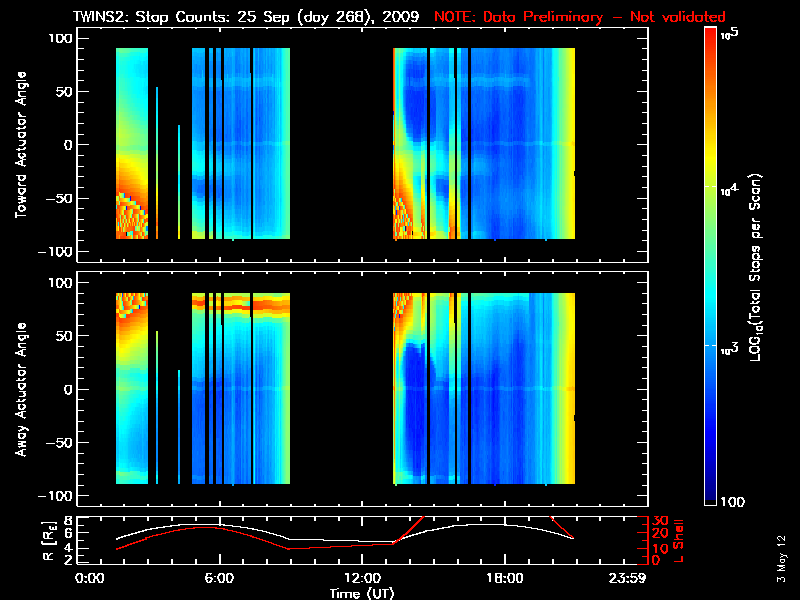Click the 'L Shell' red axis label
Viewport: 800px width, 600px height.
pyautogui.click(x=678, y=541)
